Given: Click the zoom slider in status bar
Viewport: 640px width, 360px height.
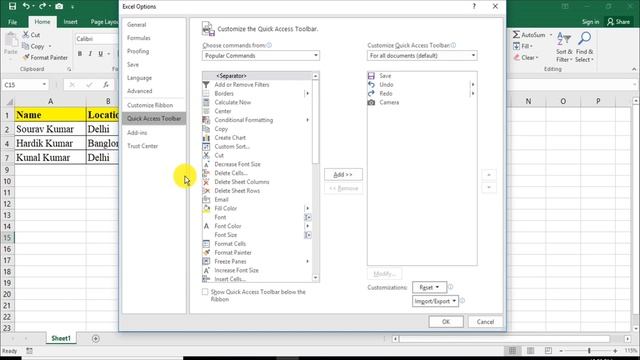Looking at the screenshot, I should [x=589, y=351].
